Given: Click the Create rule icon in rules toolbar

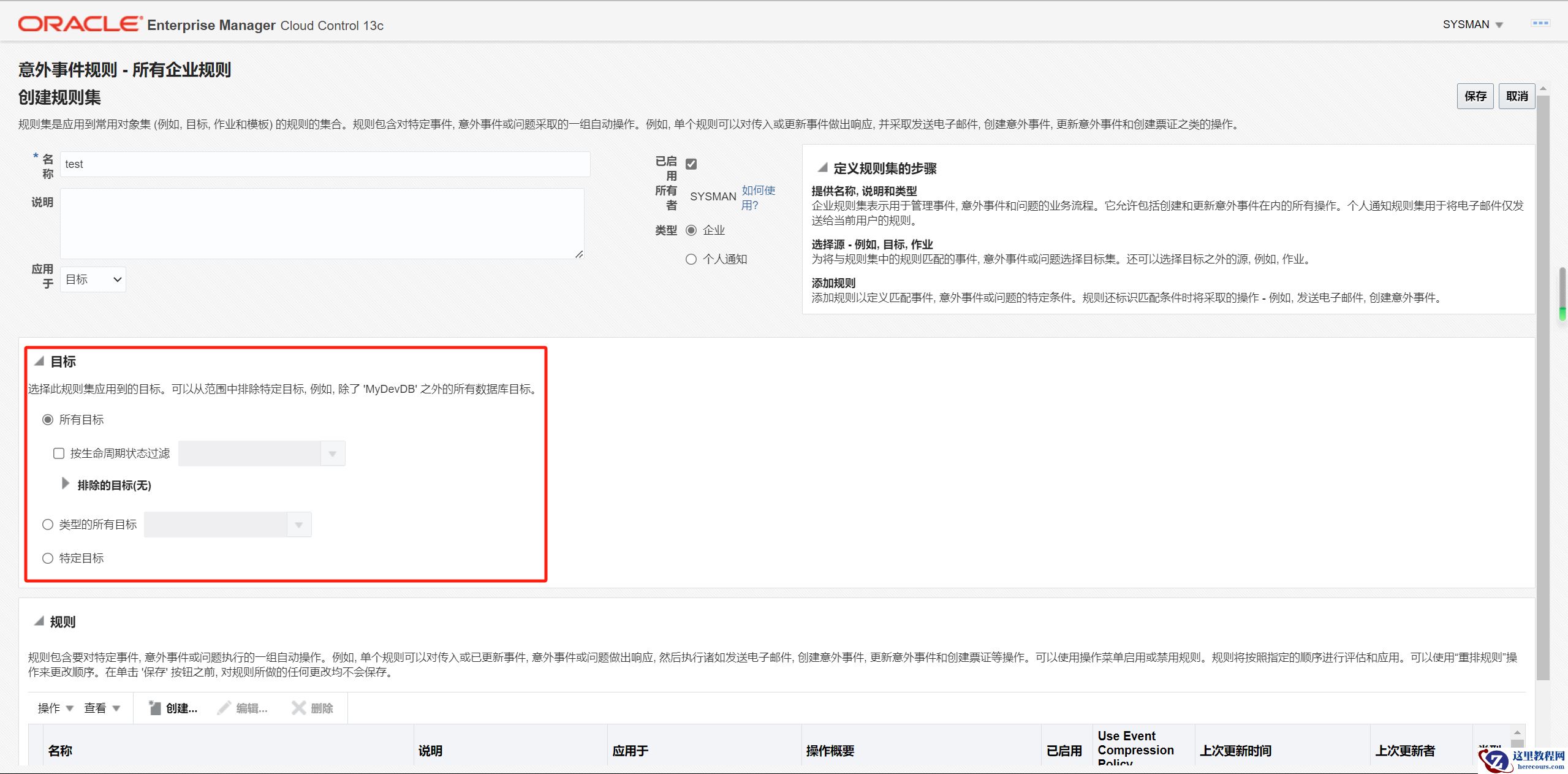Looking at the screenshot, I should [x=155, y=708].
